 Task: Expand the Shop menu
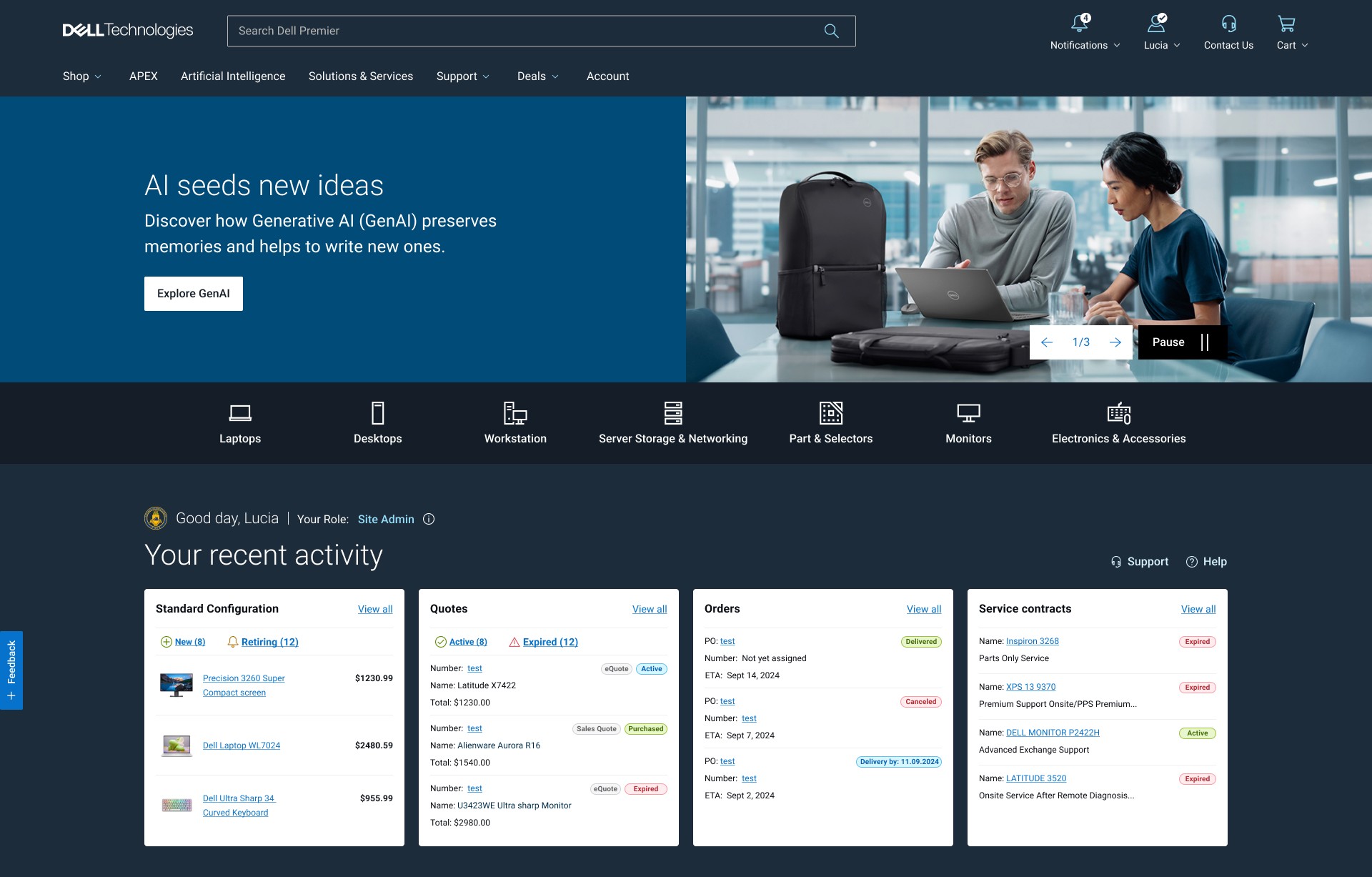pyautogui.click(x=81, y=76)
